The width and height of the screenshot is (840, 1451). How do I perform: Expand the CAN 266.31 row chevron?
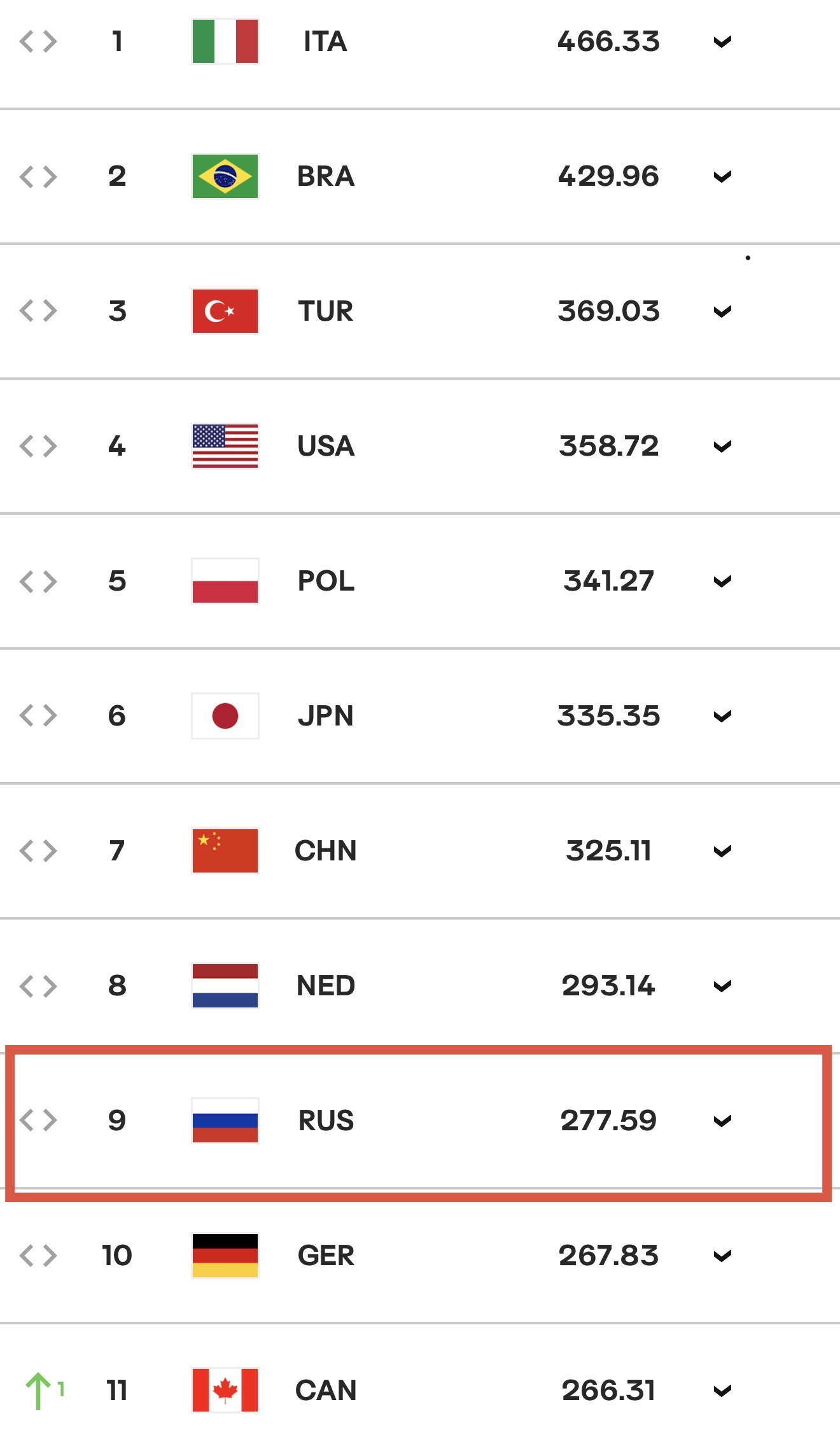722,1391
